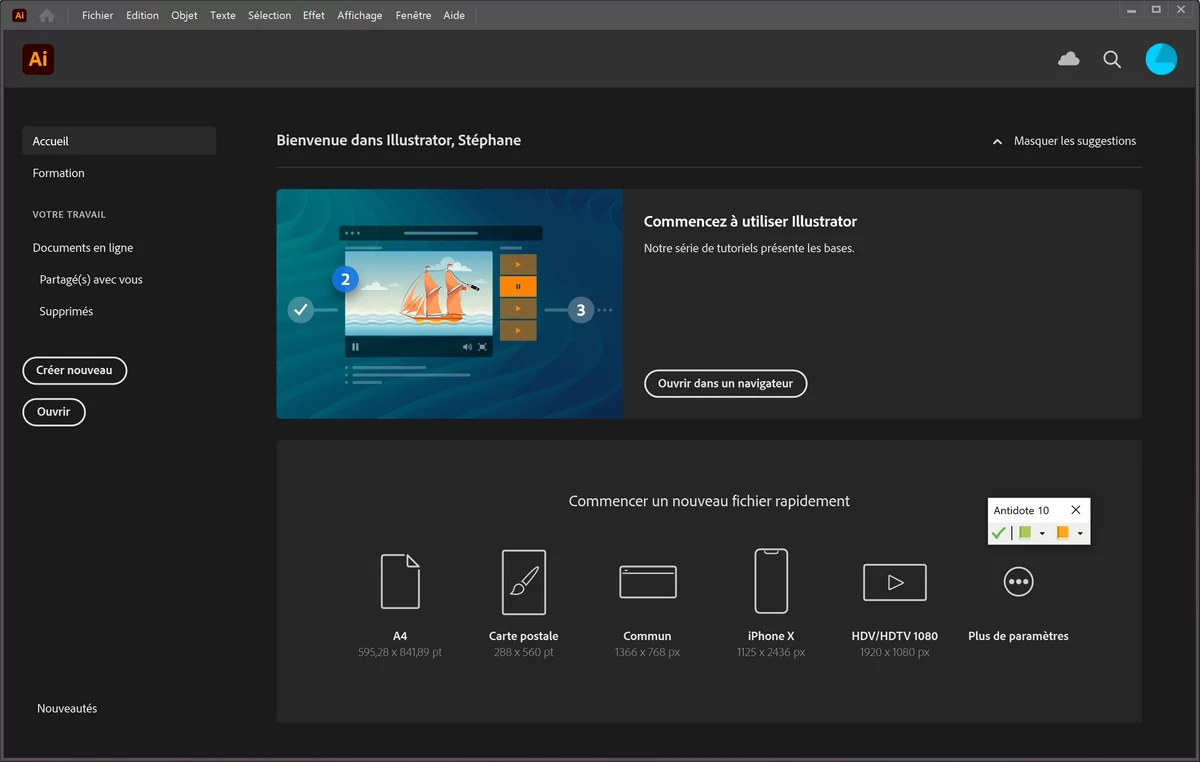This screenshot has height=762, width=1200.
Task: Open the search magnifier icon
Action: [x=1112, y=59]
